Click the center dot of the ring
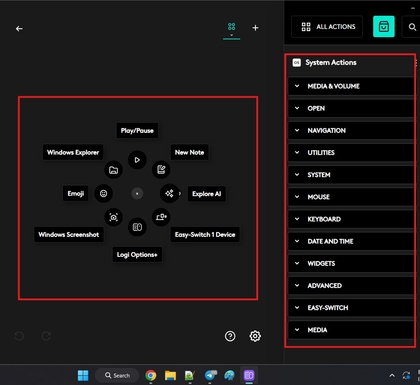 137,193
